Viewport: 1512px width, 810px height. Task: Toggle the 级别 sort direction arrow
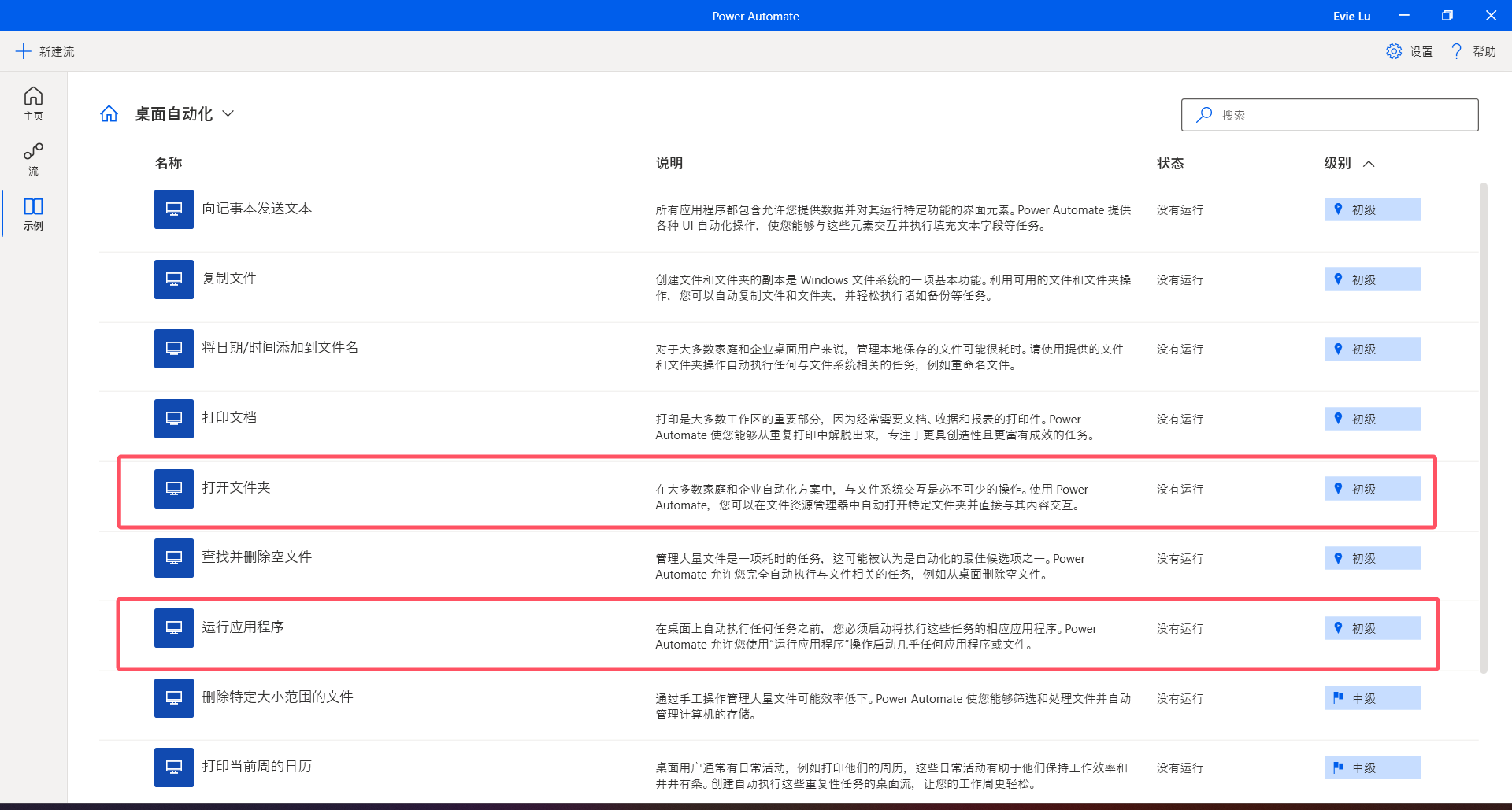click(1369, 164)
